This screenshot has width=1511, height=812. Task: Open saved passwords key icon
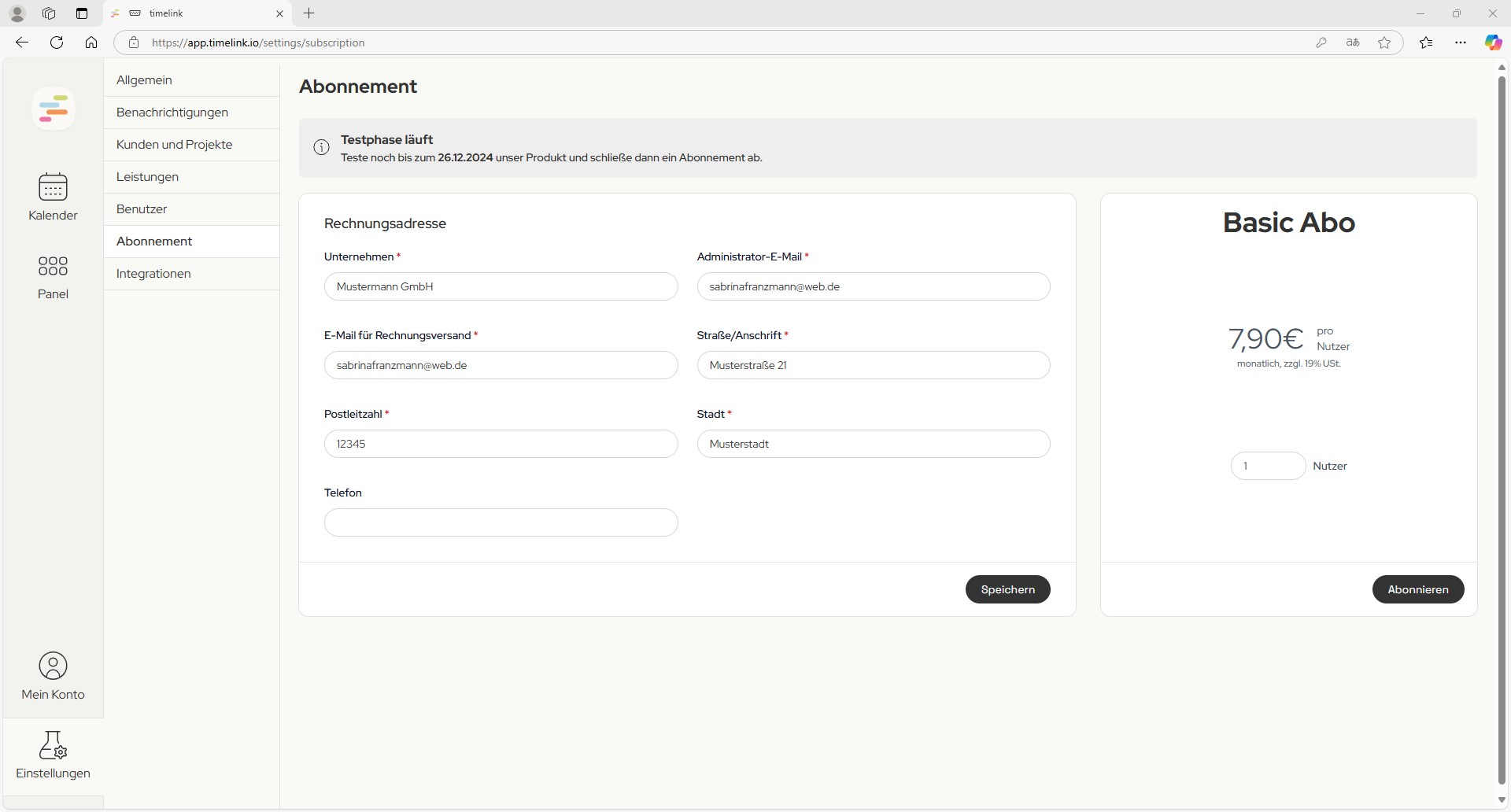pyautogui.click(x=1321, y=42)
